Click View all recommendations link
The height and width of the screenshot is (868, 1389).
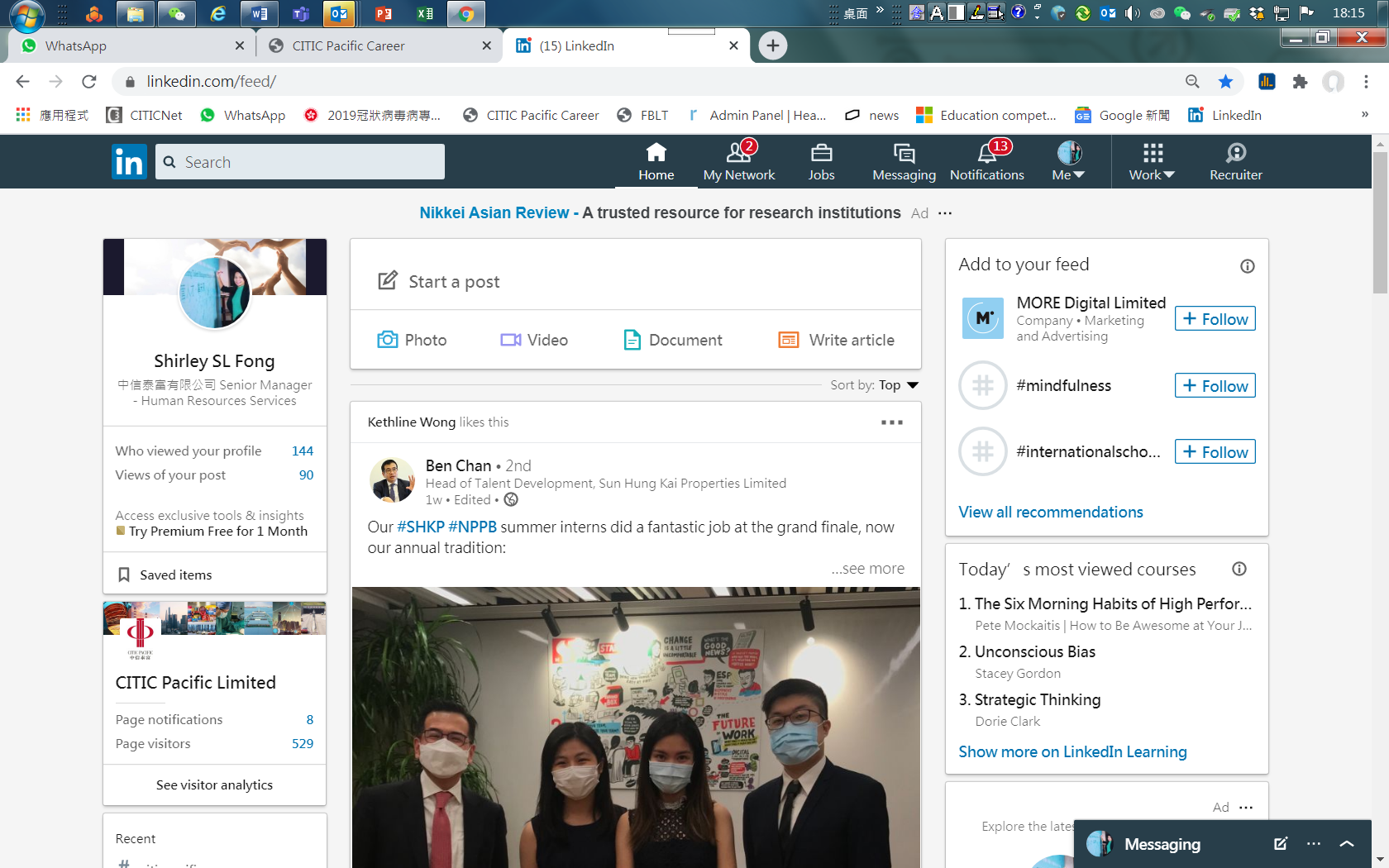1050,512
